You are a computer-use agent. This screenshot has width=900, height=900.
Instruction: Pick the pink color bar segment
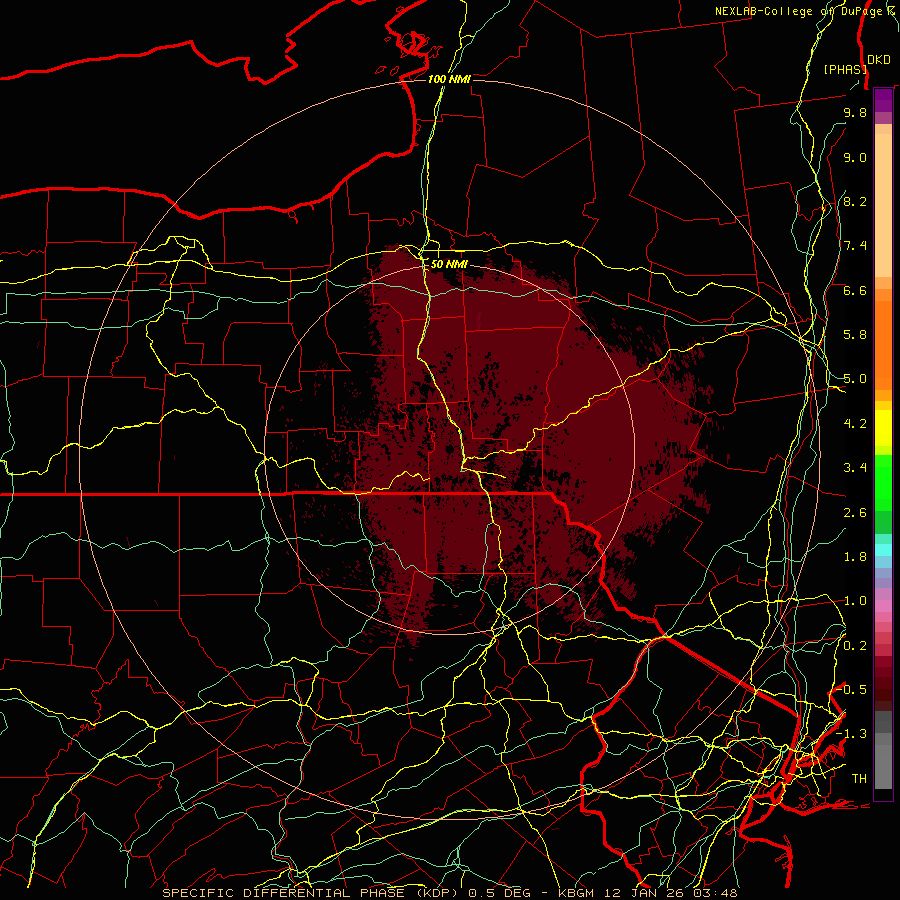coord(883,606)
